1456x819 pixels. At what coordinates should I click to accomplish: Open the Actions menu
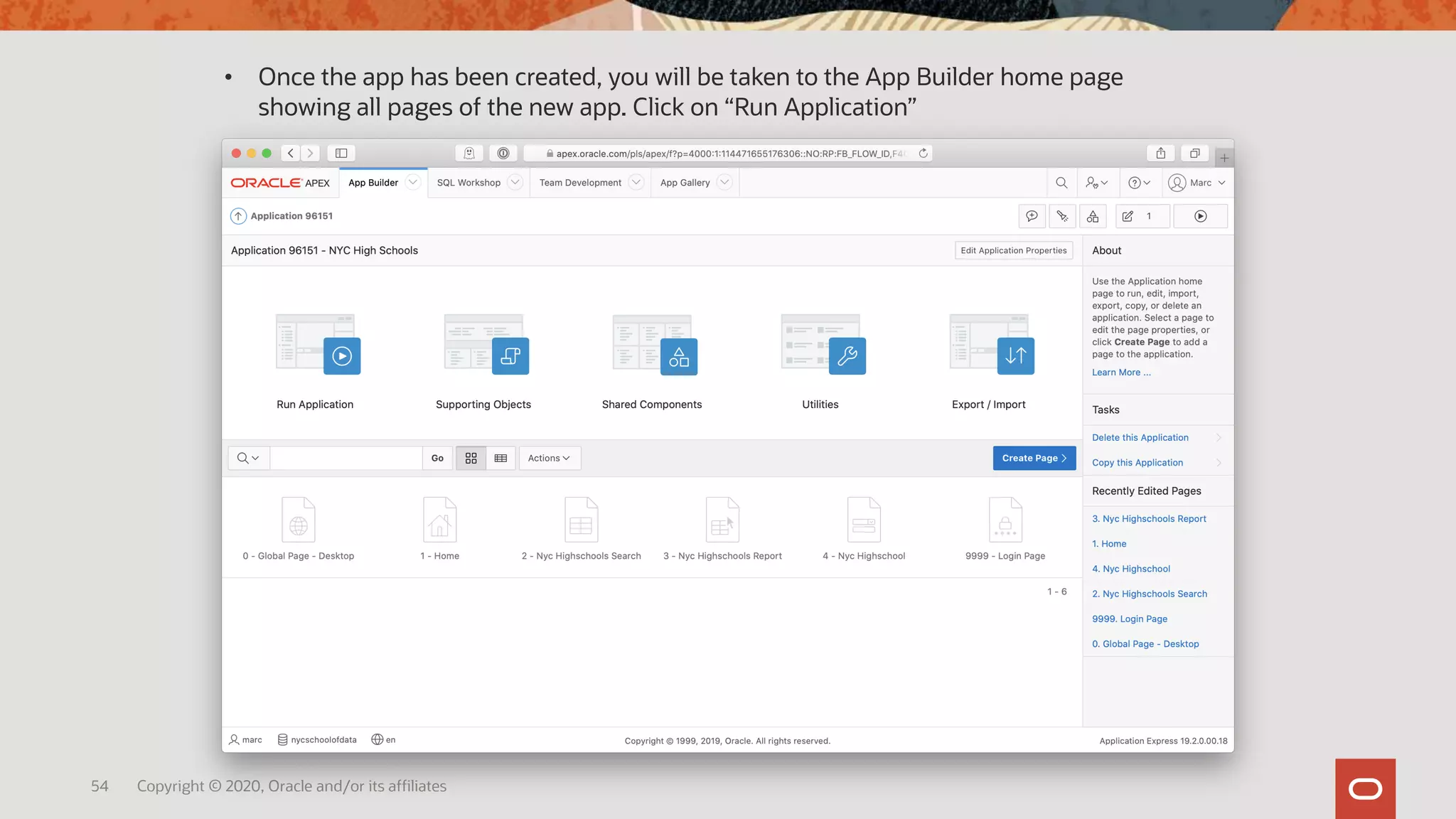coord(550,459)
